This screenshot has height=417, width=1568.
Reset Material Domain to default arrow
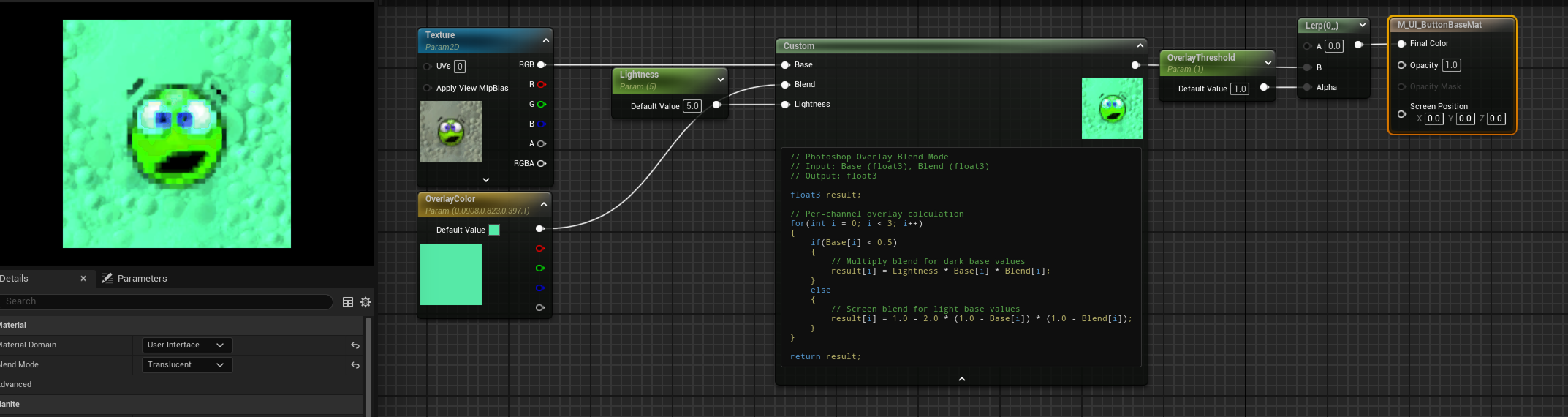coord(355,345)
